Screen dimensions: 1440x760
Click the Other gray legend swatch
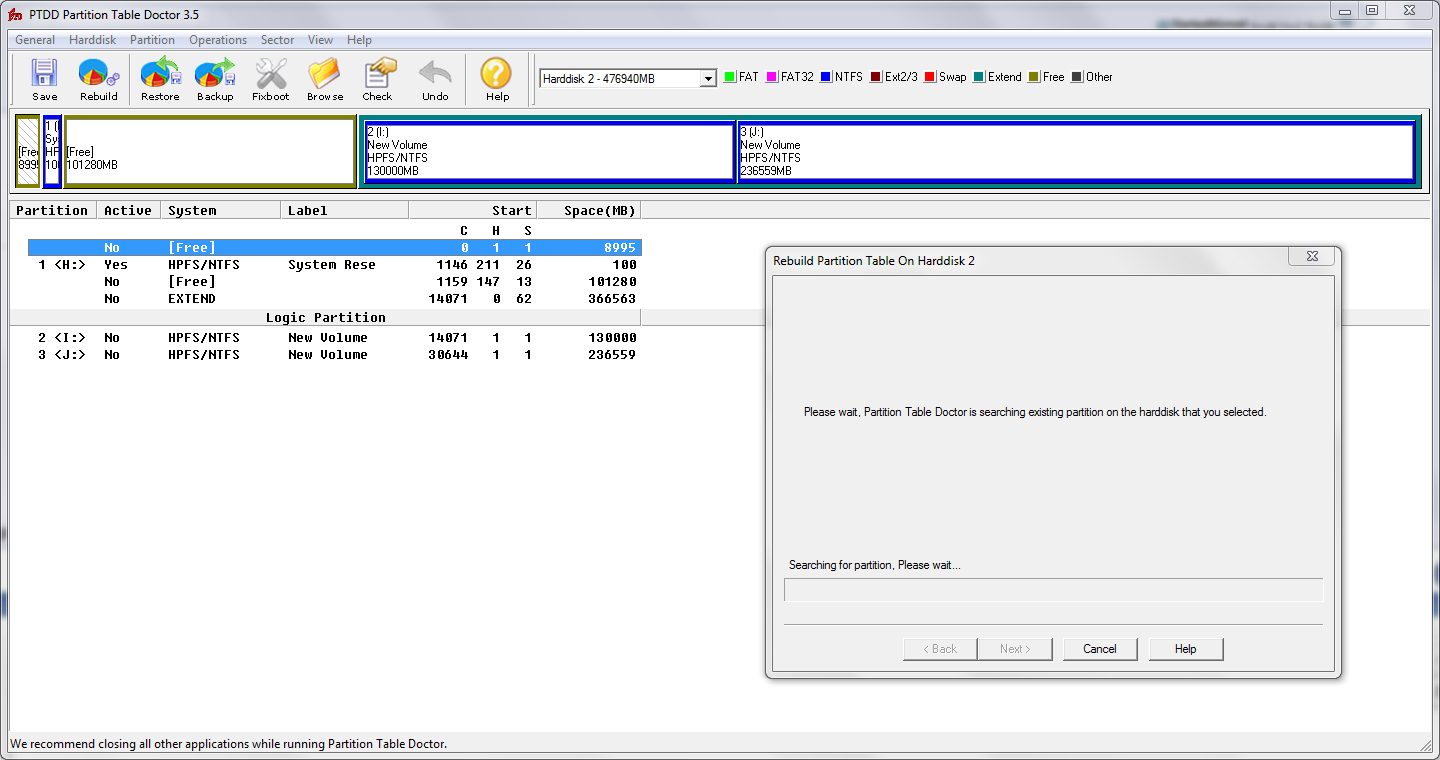pyautogui.click(x=1077, y=77)
